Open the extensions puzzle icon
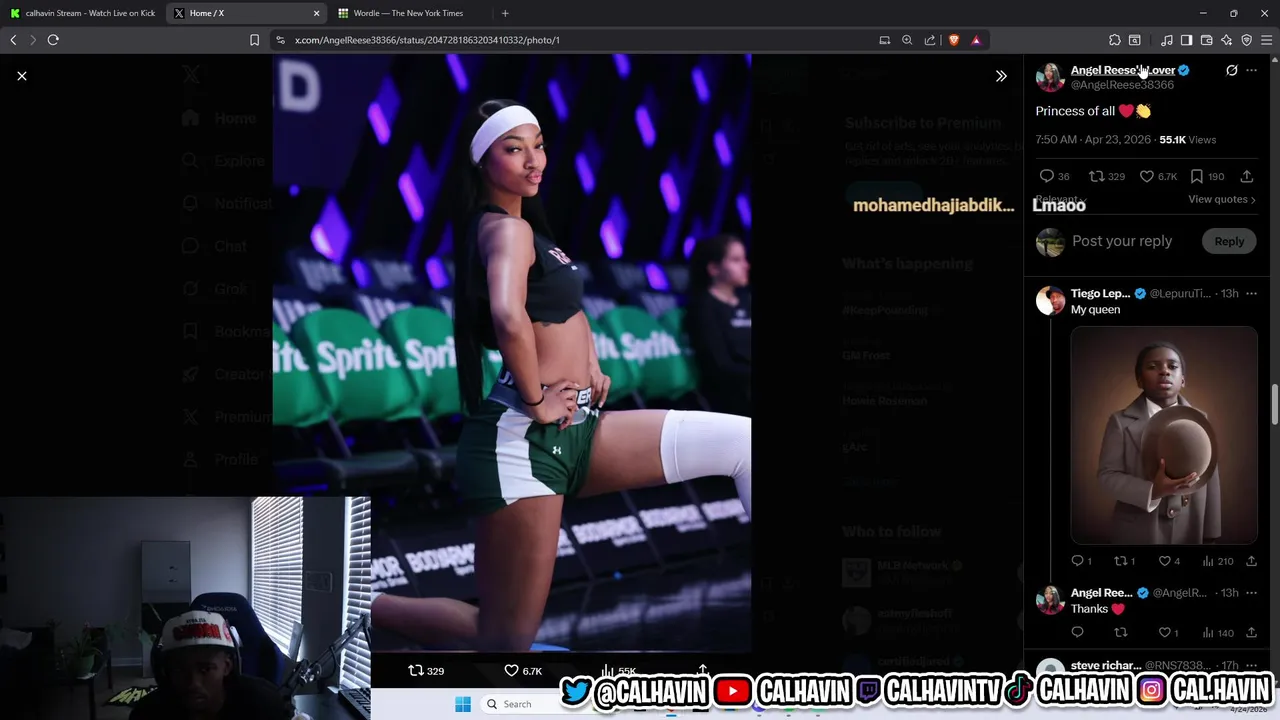The image size is (1280, 720). click(1115, 40)
